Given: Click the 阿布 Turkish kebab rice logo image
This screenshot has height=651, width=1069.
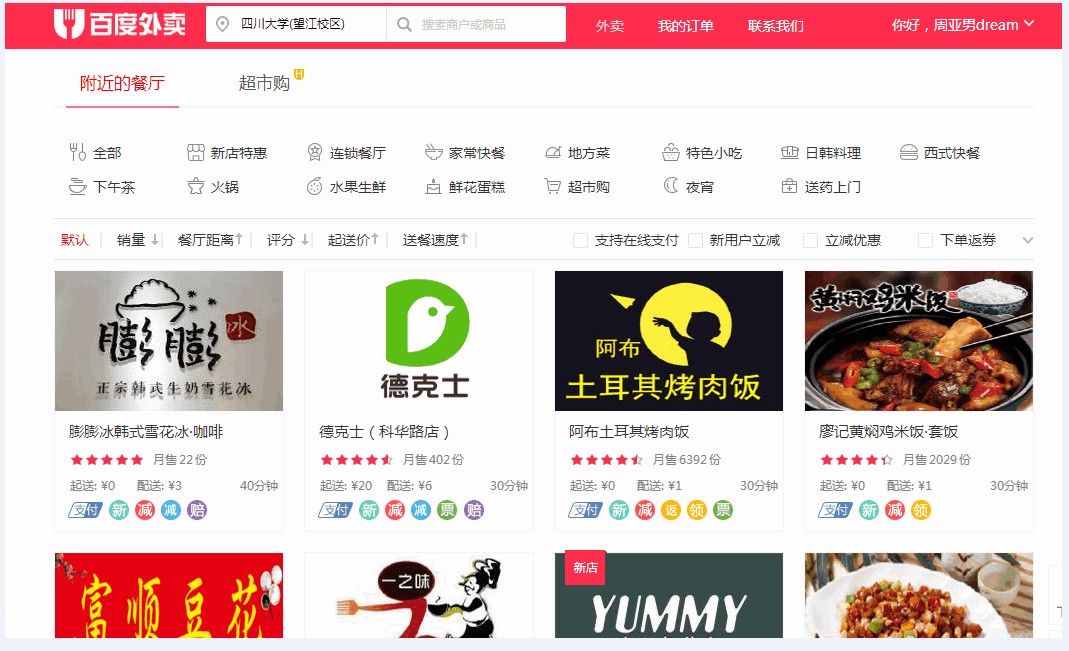Looking at the screenshot, I should tap(669, 341).
